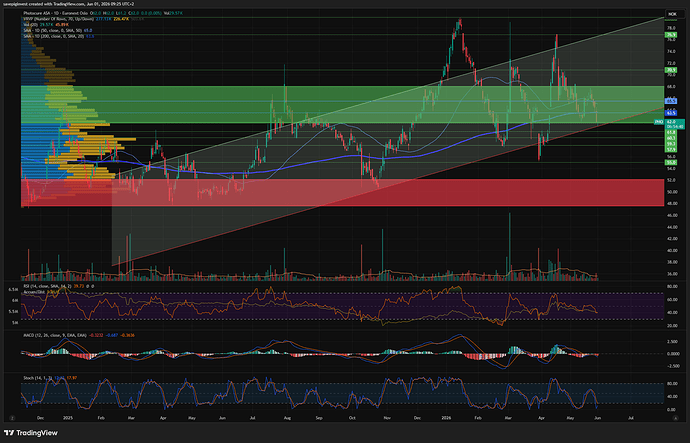Click the green 55.0 price level label
Image resolution: width=690 pixels, height=443 pixels.
click(671, 162)
